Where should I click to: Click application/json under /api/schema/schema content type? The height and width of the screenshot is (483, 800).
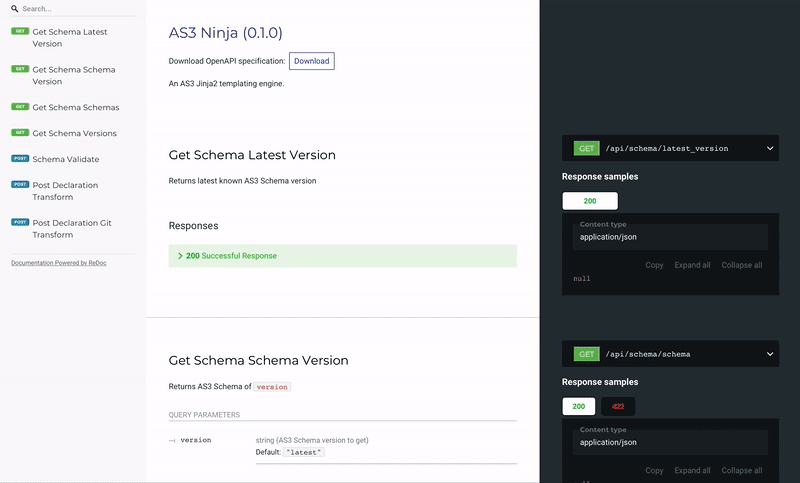point(608,443)
